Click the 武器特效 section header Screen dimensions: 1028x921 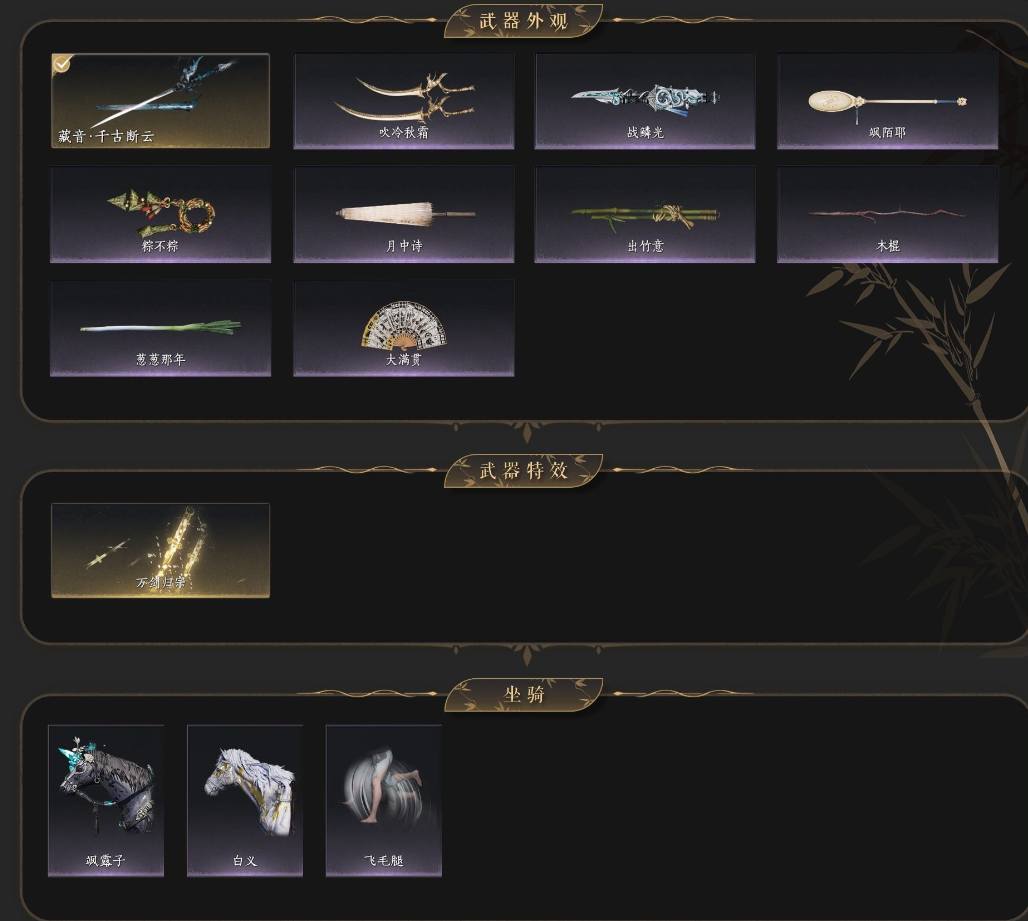(x=523, y=471)
